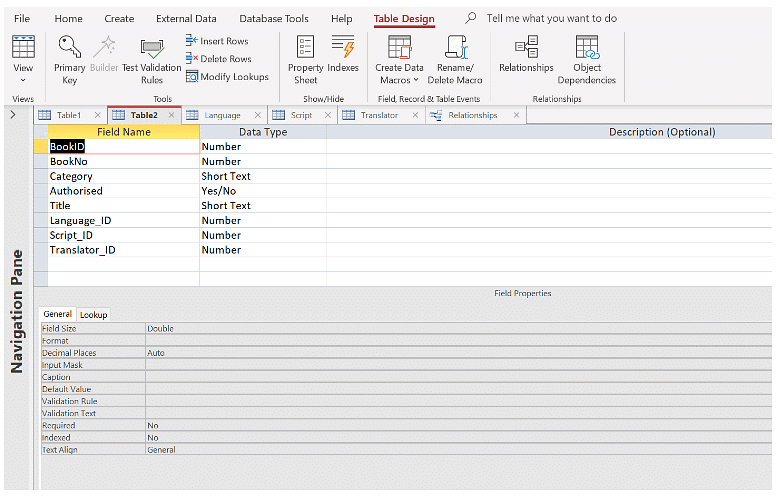Click the Text Align value General
The height and width of the screenshot is (498, 778).
click(458, 450)
